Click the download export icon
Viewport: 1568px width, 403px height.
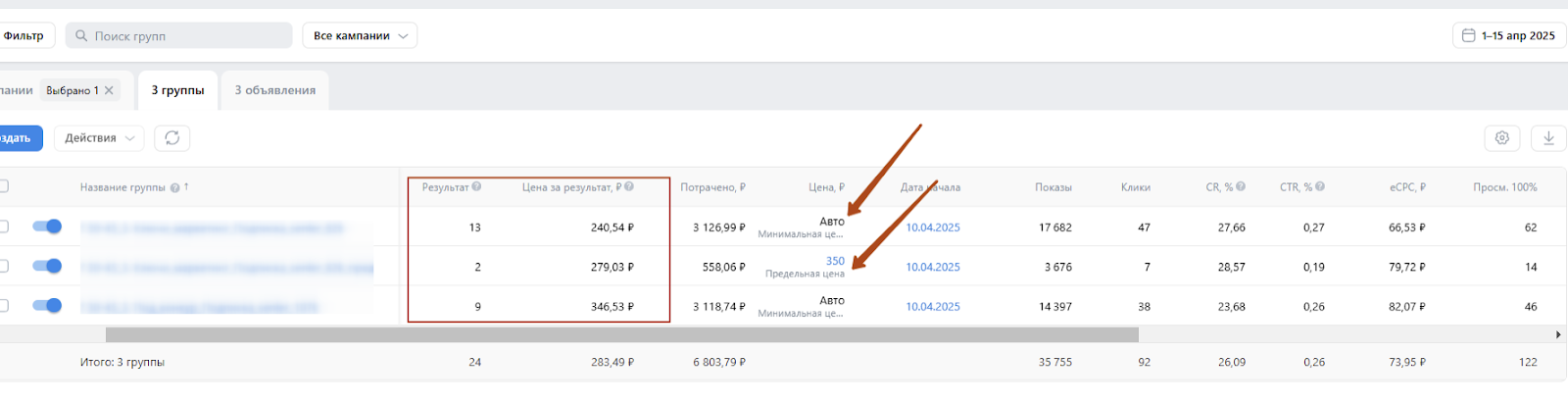pyautogui.click(x=1548, y=138)
